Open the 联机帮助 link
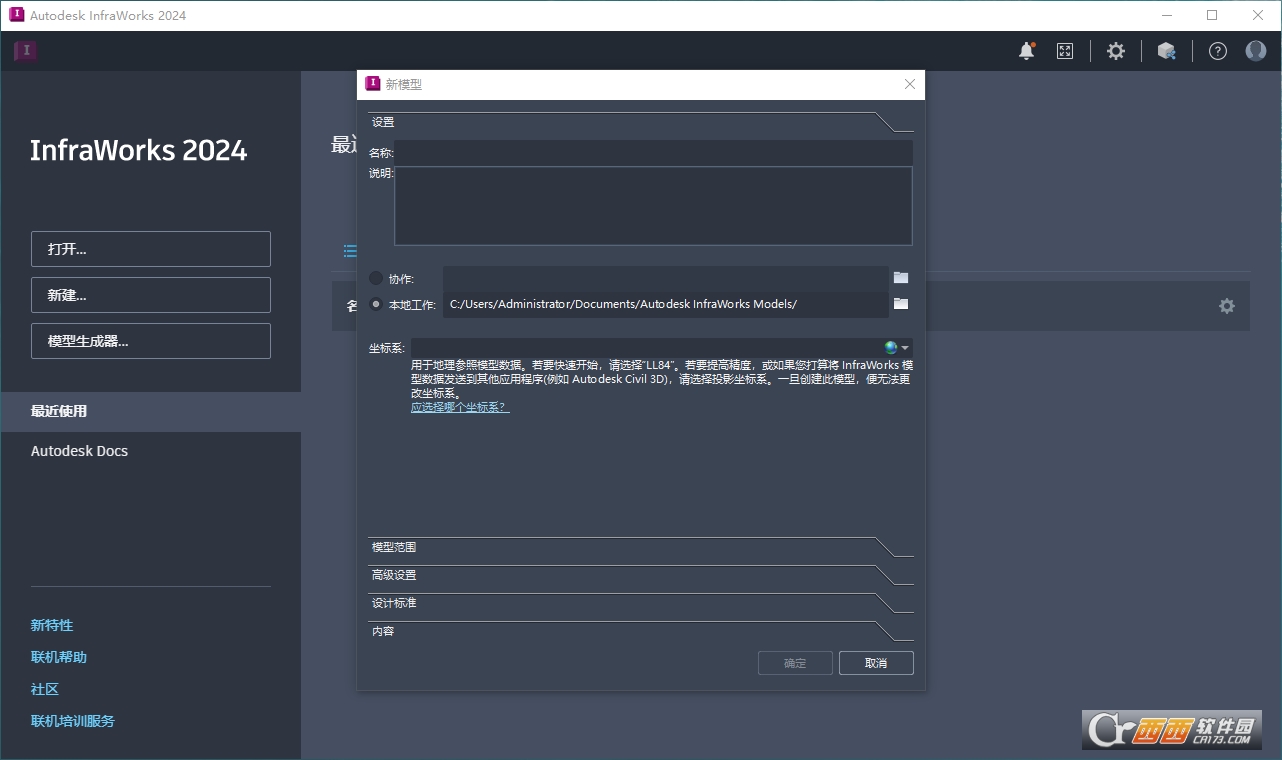Viewport: 1282px width, 760px height. pyautogui.click(x=59, y=657)
